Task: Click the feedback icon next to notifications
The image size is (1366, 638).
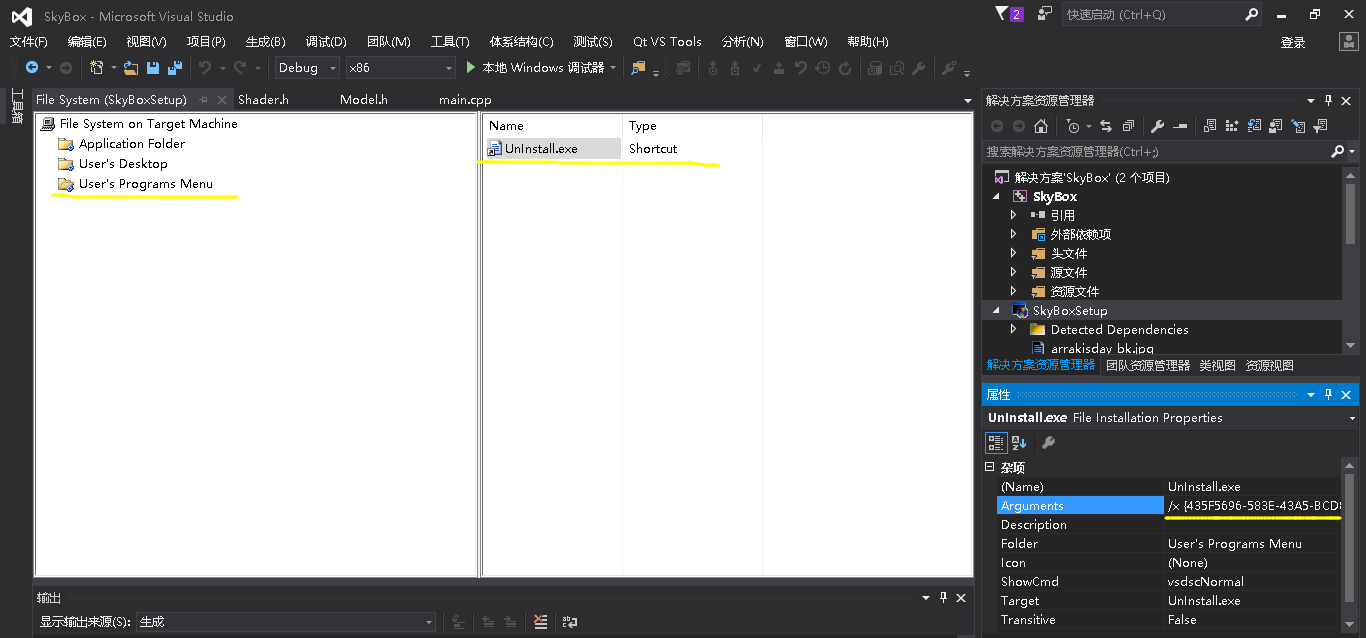Action: [1045, 14]
